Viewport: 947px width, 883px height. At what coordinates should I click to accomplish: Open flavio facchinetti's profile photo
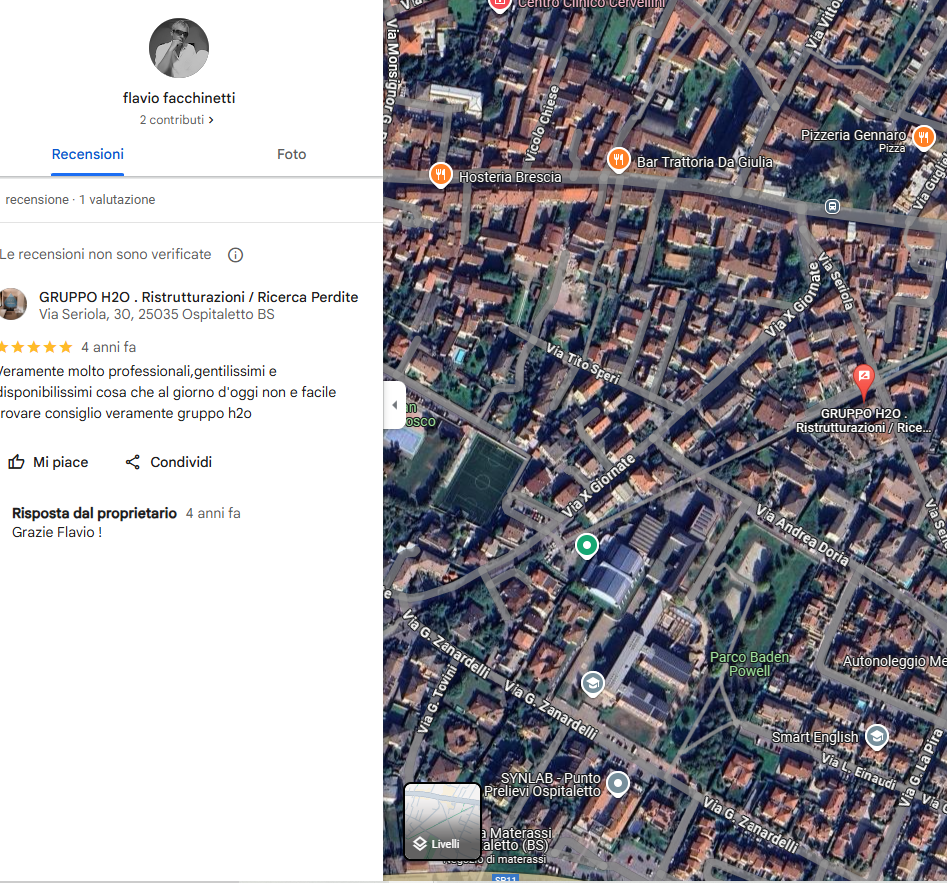(x=179, y=48)
